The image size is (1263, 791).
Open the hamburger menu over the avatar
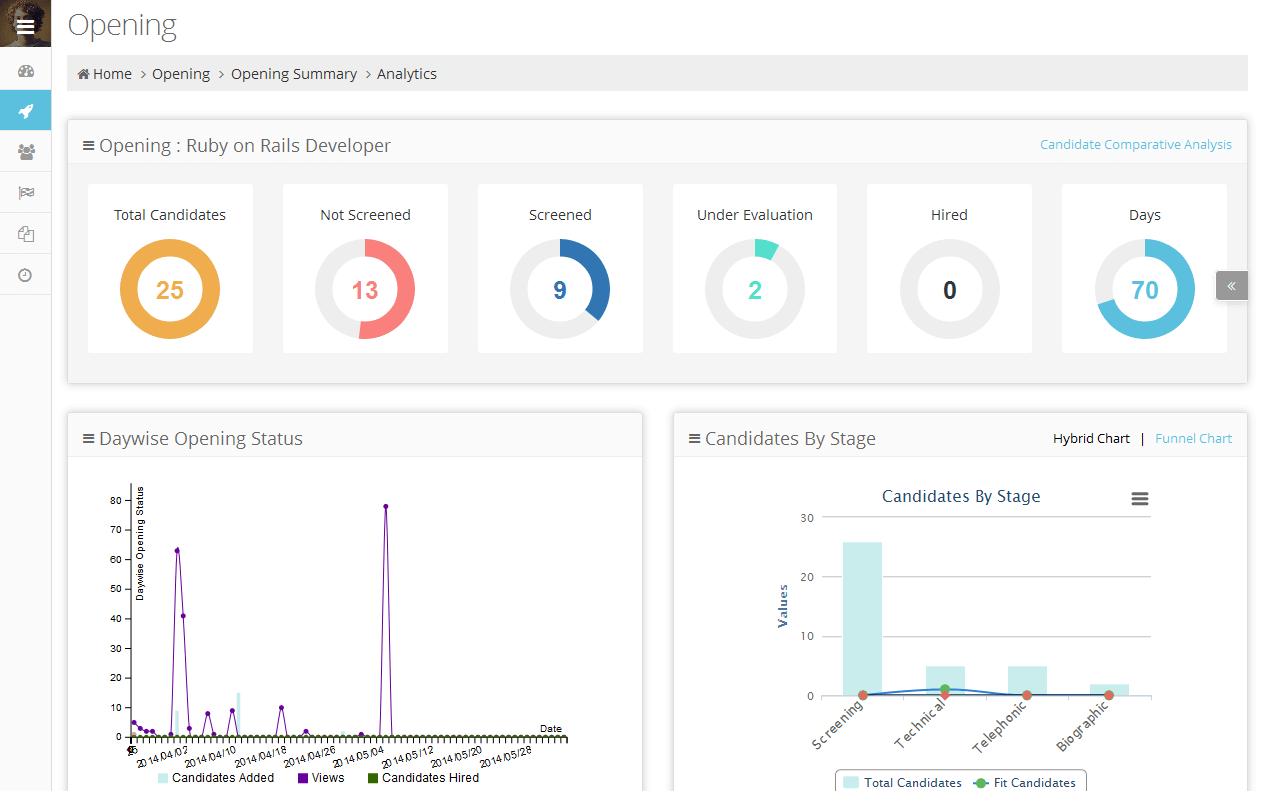25,26
